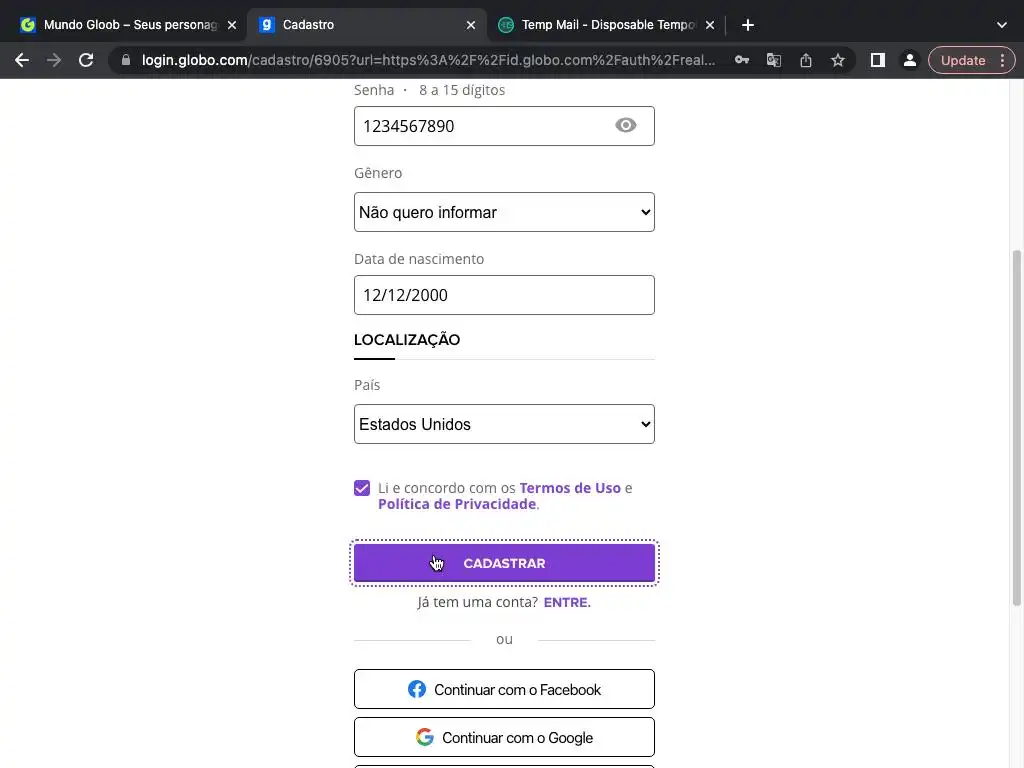Click the translate page icon
The height and width of the screenshot is (768, 1024).
click(774, 60)
